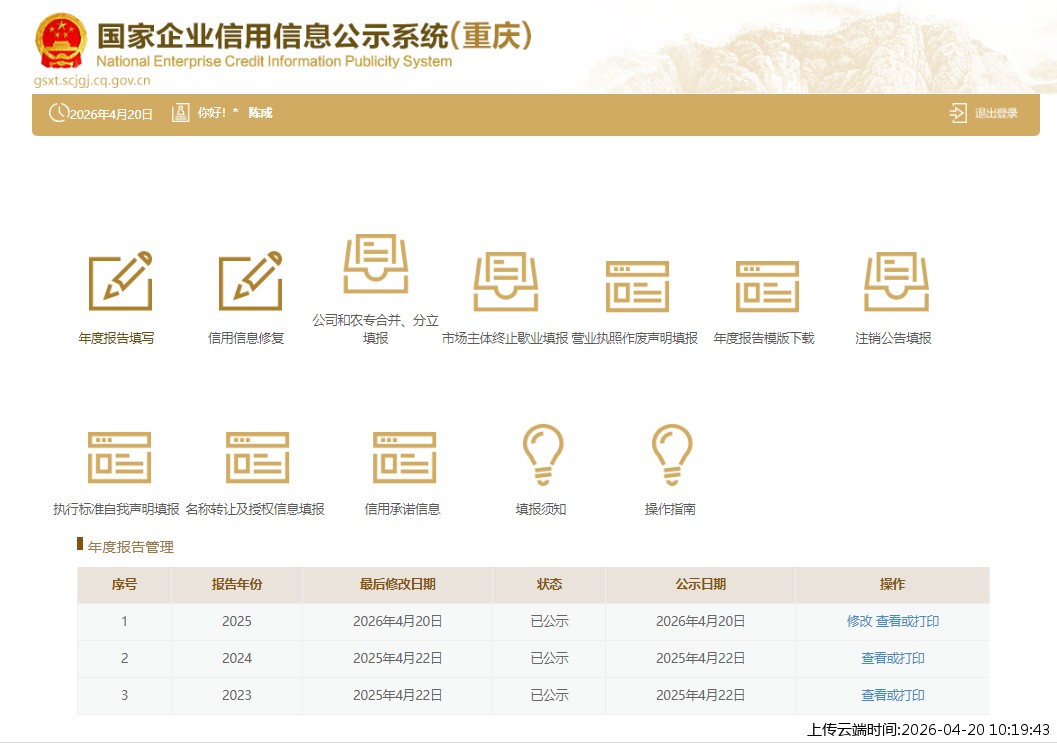The image size is (1057, 743).
Task: View 填报须知 lightbulb icon
Action: coord(542,455)
